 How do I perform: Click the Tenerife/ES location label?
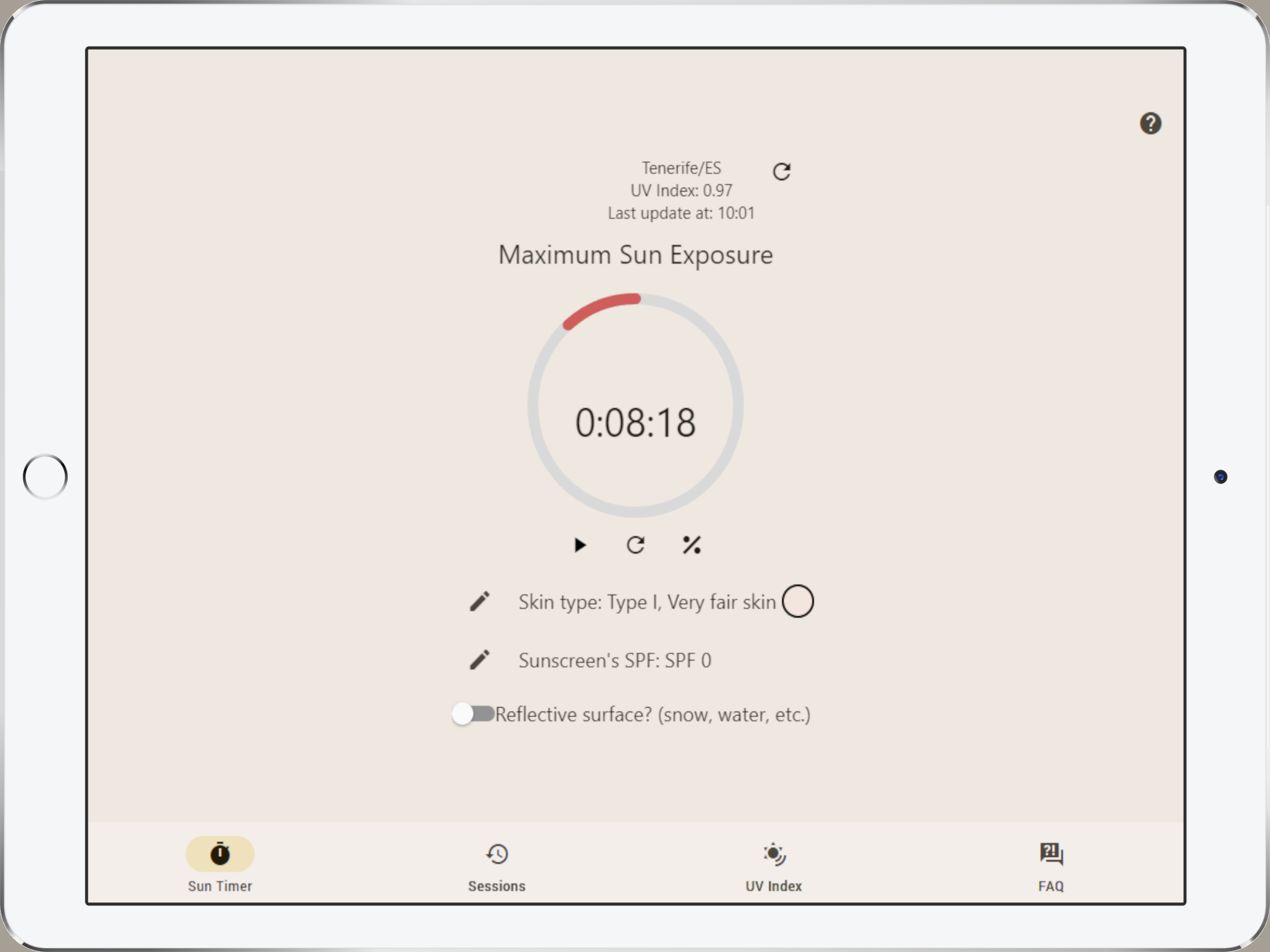pyautogui.click(x=681, y=168)
